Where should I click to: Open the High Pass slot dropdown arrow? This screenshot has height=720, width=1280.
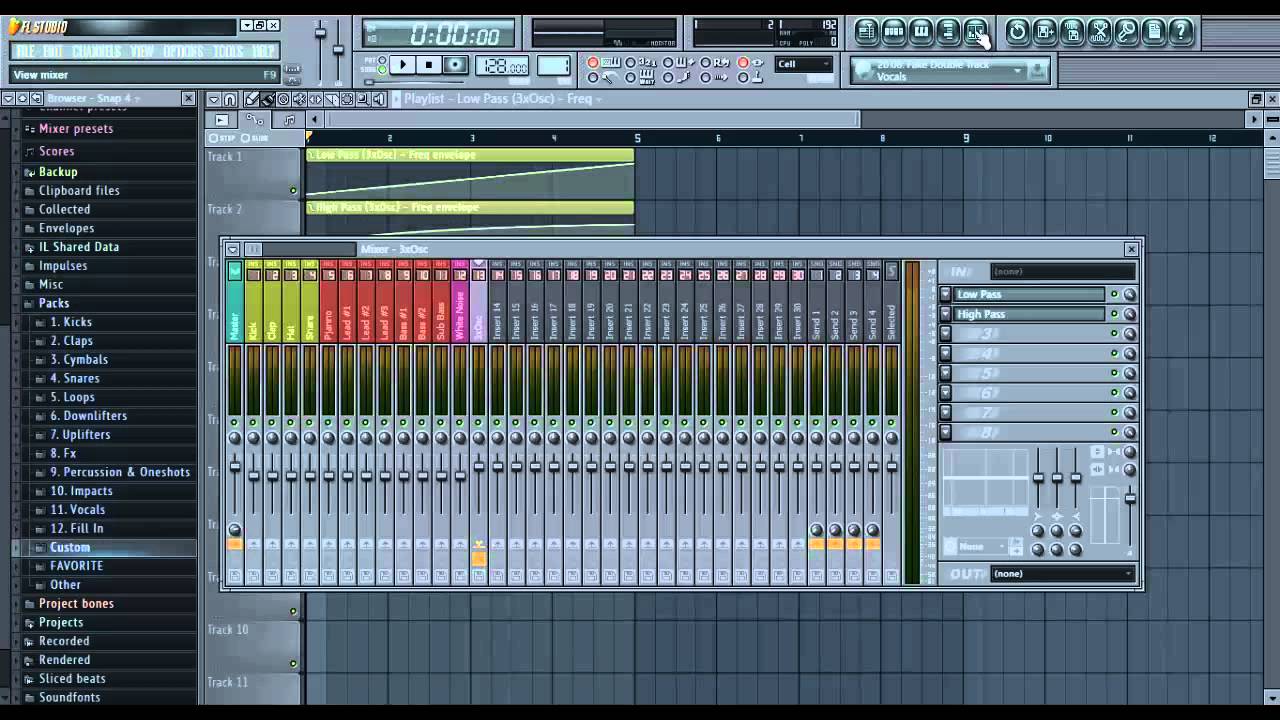point(945,314)
